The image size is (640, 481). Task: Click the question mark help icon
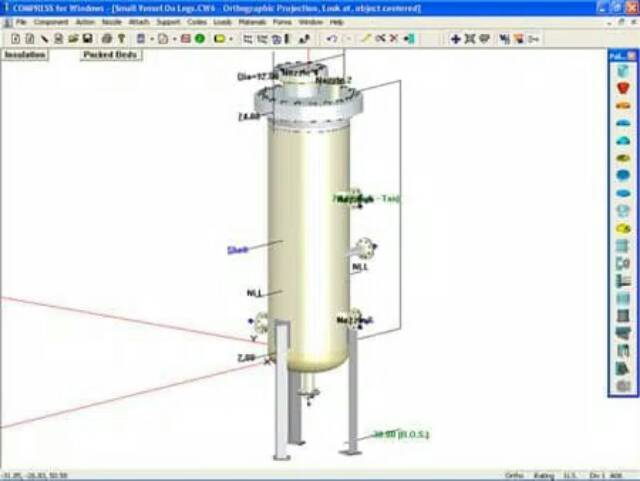tap(121, 39)
